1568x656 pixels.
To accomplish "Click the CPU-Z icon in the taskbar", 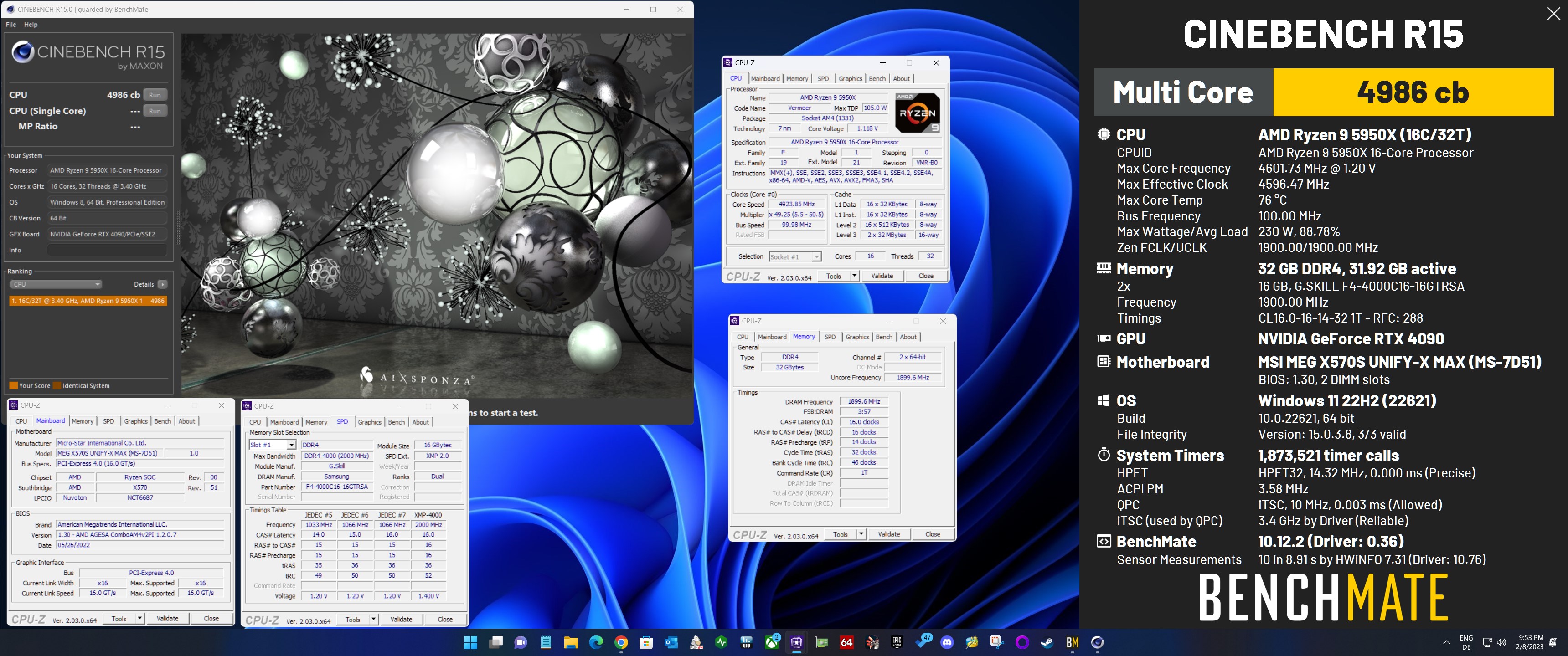I will [x=796, y=642].
